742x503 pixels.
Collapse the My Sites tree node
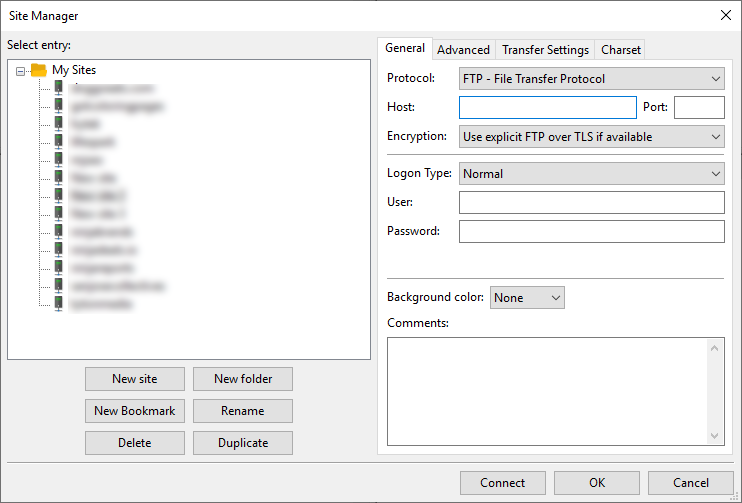point(20,71)
